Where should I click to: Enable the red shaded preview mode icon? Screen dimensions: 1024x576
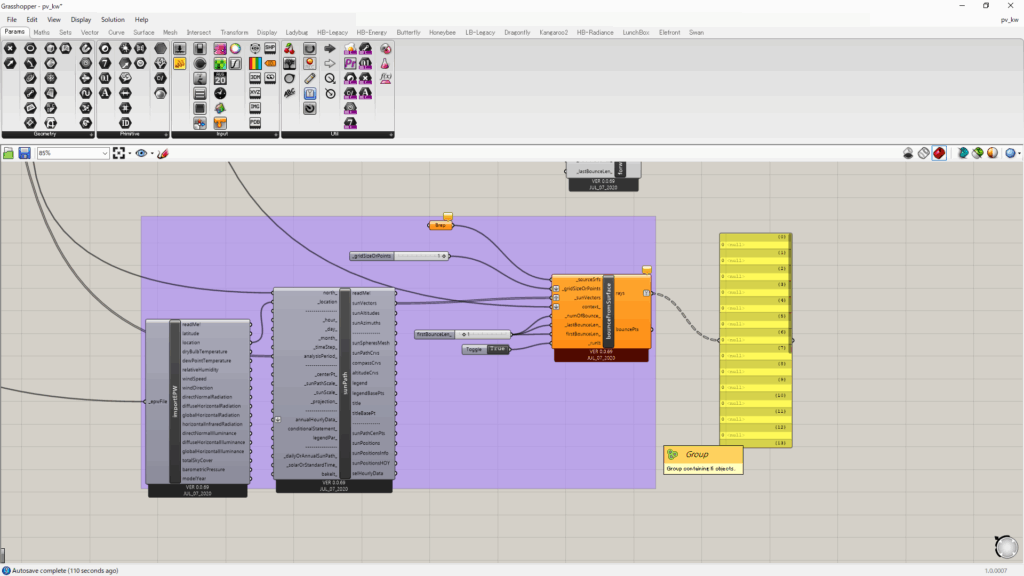(939, 153)
